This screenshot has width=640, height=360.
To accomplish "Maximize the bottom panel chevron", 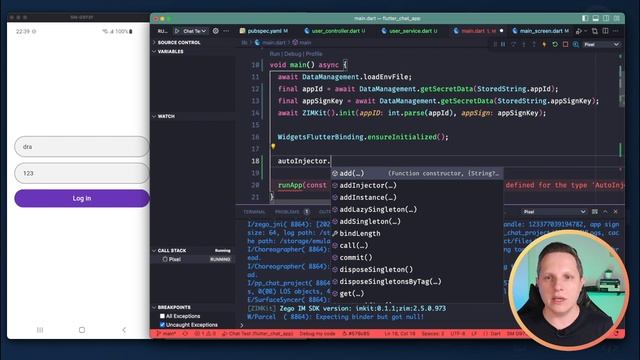I will coord(605,211).
